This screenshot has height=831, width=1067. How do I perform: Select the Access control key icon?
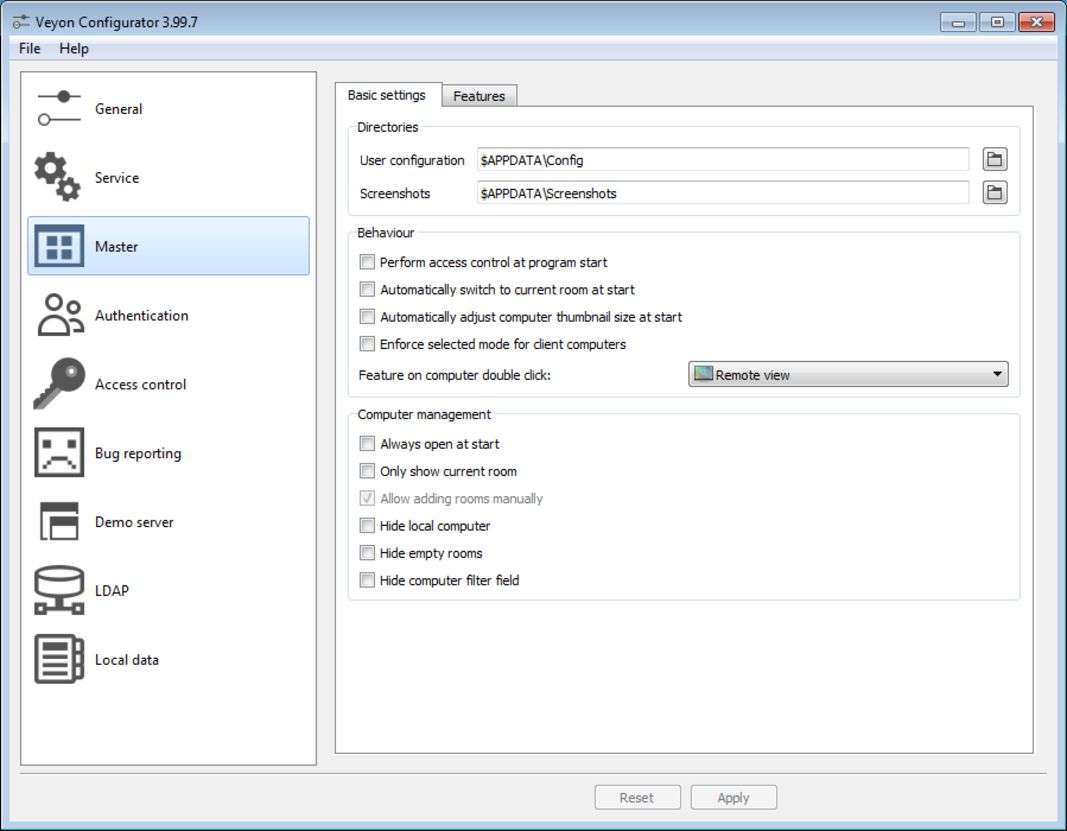(x=59, y=384)
